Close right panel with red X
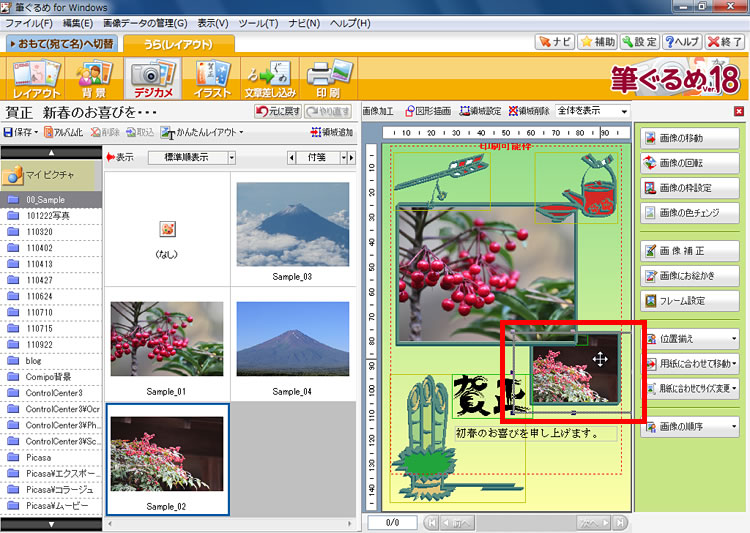The height and width of the screenshot is (533, 750). [739, 111]
